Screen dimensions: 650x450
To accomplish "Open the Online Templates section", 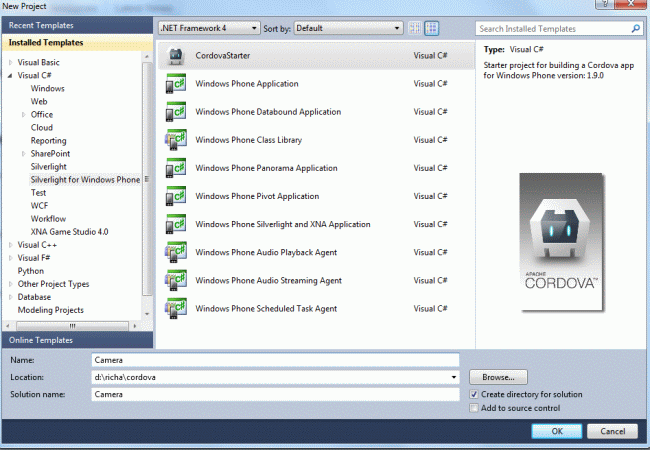I will 78,340.
